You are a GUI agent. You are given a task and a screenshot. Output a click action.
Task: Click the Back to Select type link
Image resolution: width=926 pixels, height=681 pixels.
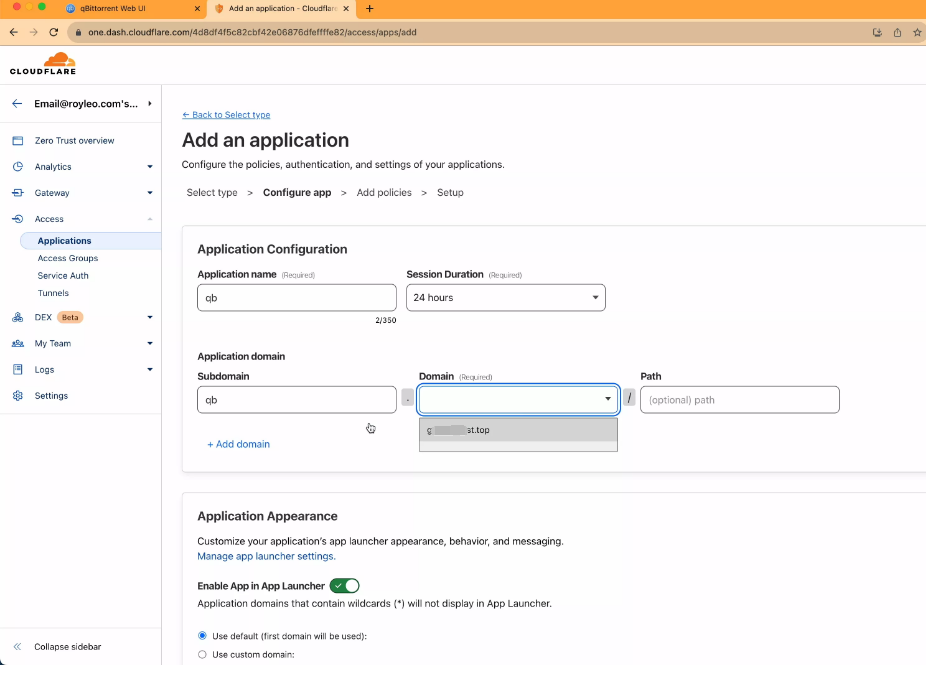[226, 115]
